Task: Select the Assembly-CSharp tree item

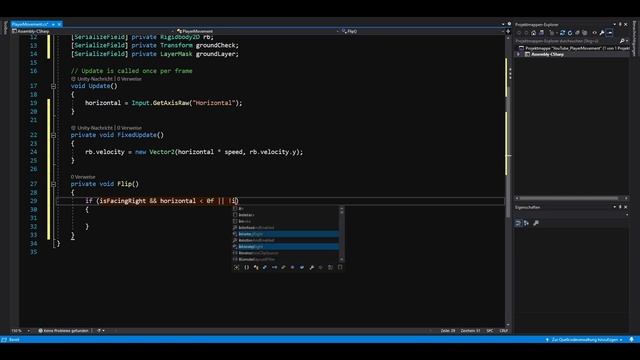Action: [x=547, y=54]
